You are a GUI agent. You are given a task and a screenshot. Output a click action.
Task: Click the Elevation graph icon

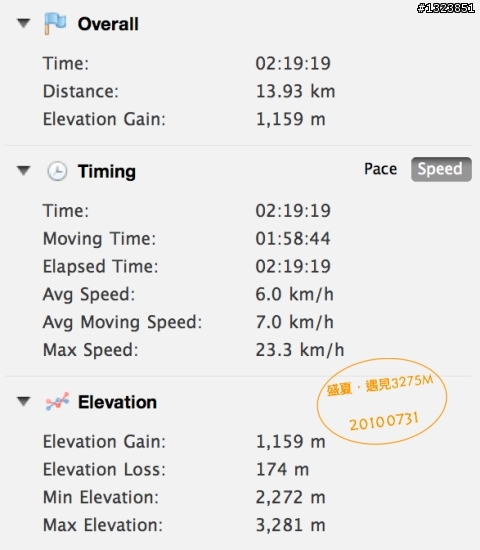57,402
